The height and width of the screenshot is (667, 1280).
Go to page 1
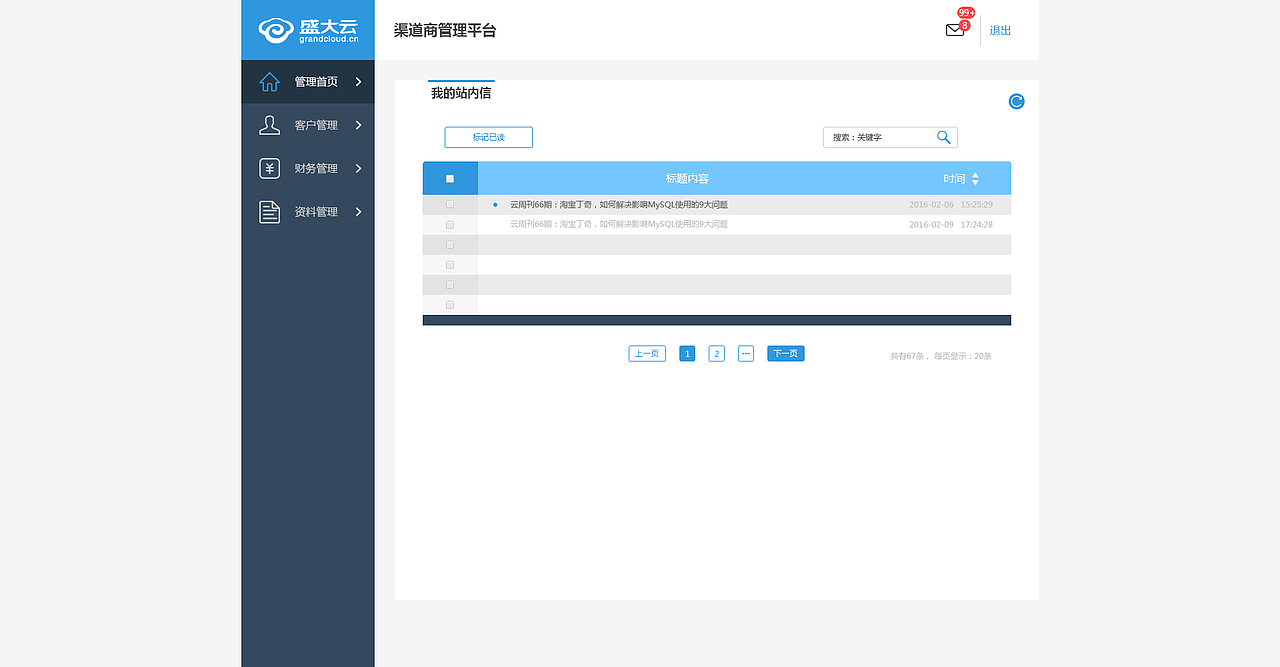[687, 353]
